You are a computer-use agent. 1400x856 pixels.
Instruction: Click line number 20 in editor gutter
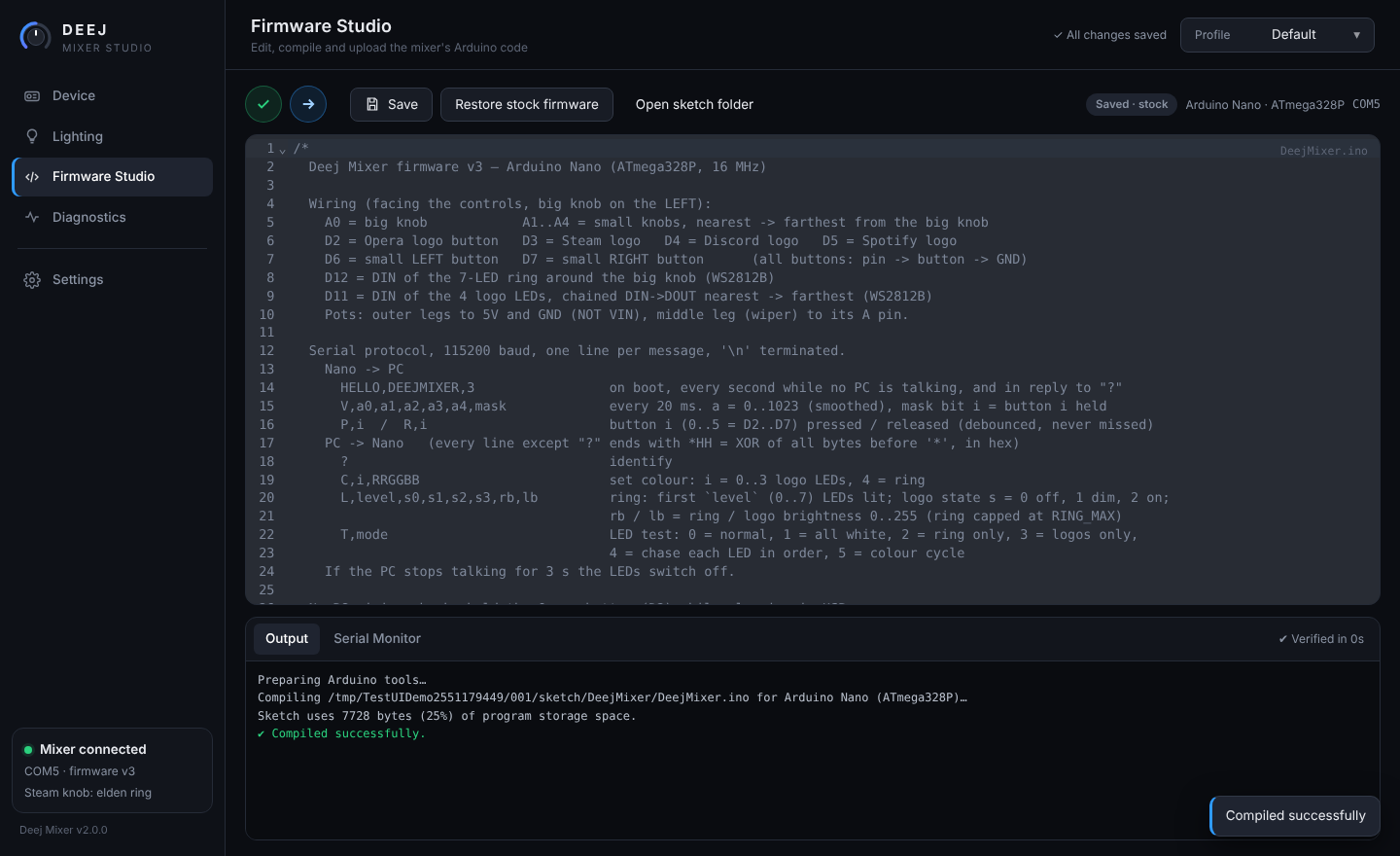click(266, 498)
